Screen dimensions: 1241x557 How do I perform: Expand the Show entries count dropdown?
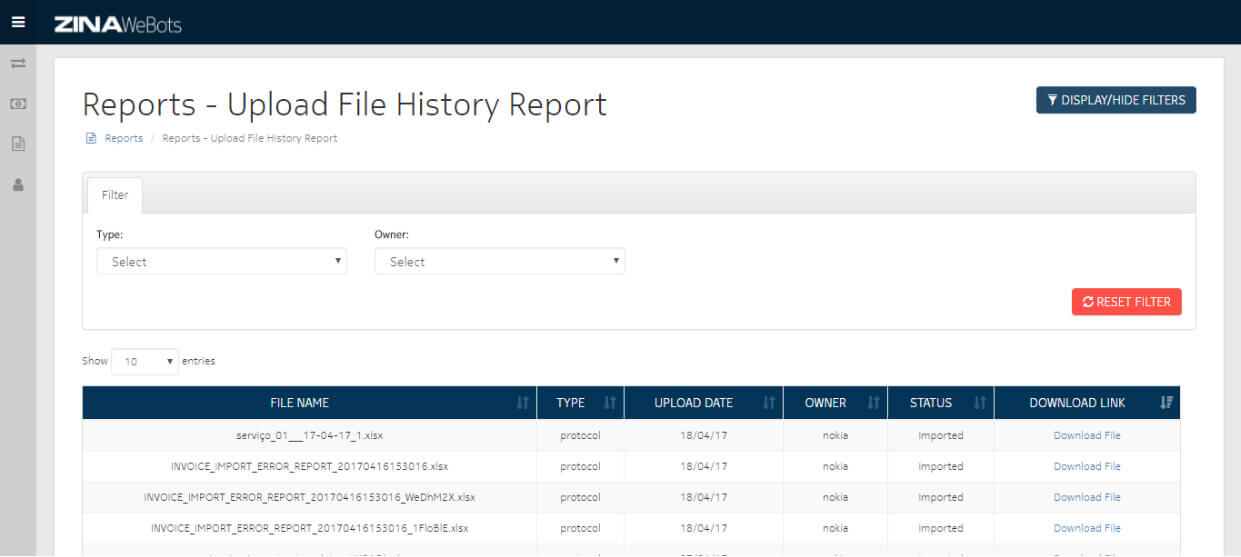(x=145, y=362)
